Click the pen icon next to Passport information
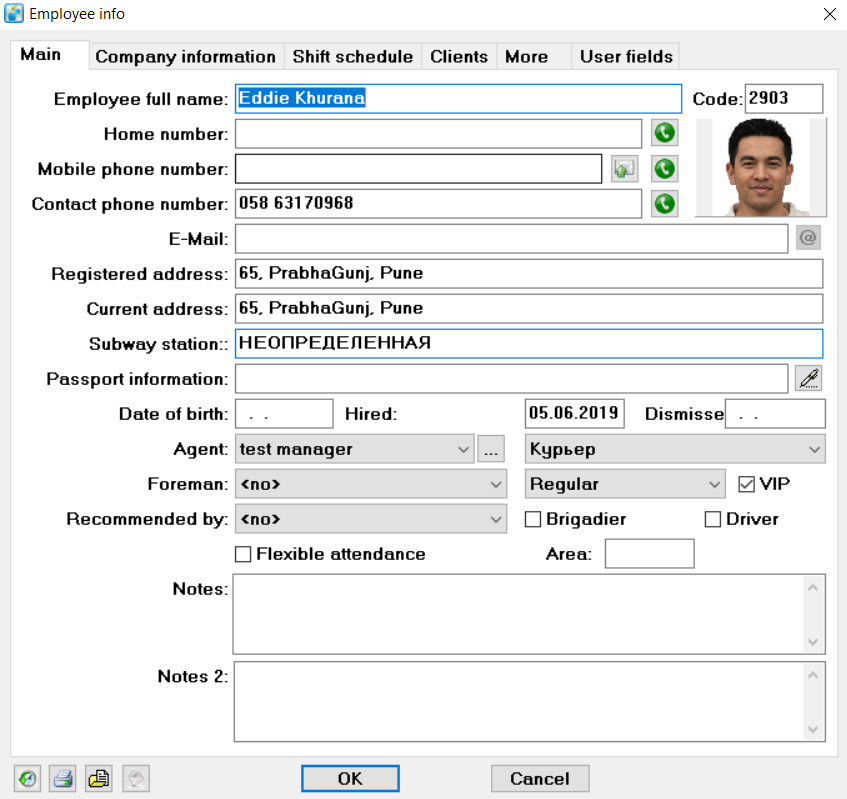 [807, 378]
